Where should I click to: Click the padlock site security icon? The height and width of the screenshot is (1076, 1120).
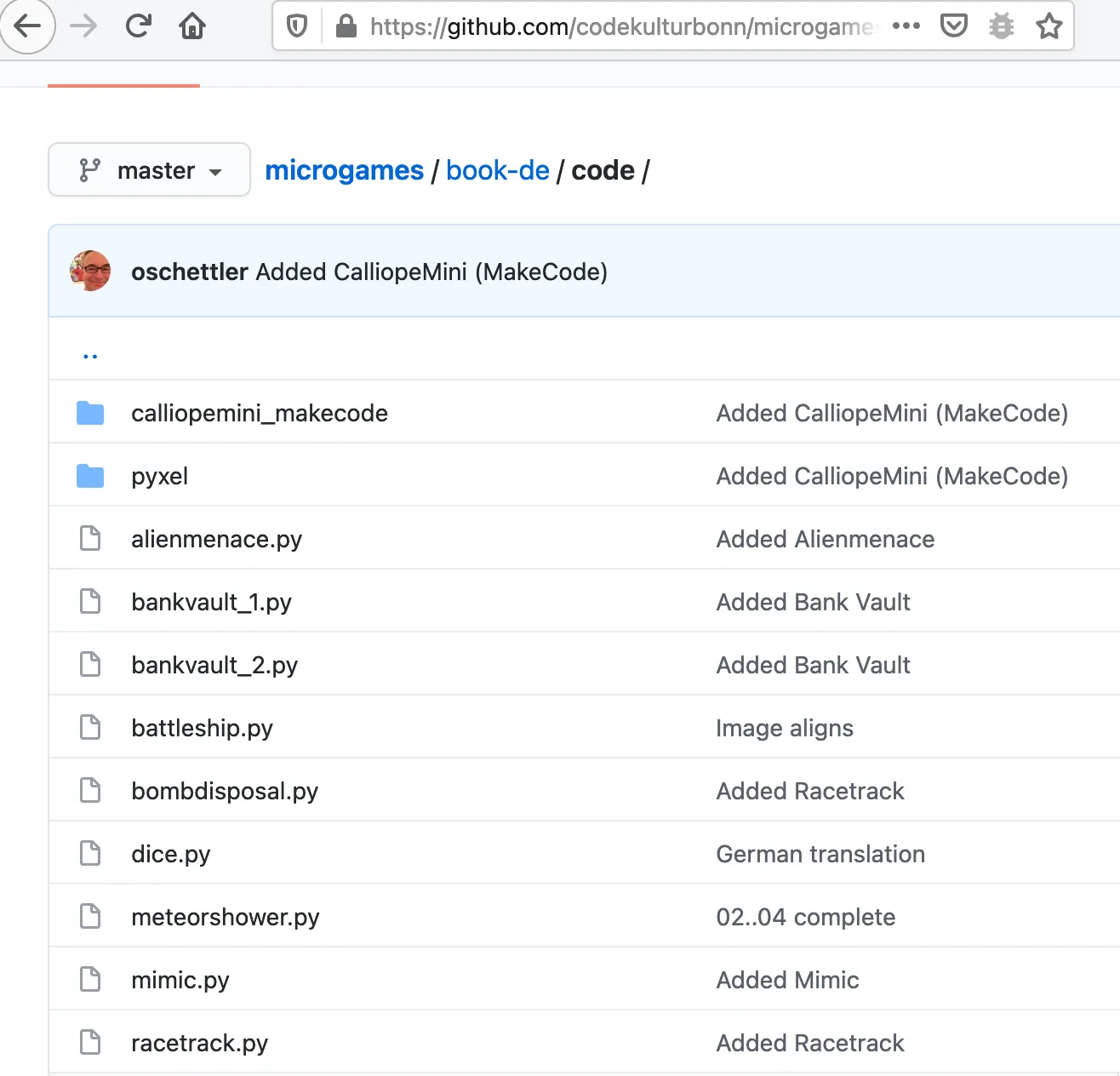[346, 27]
